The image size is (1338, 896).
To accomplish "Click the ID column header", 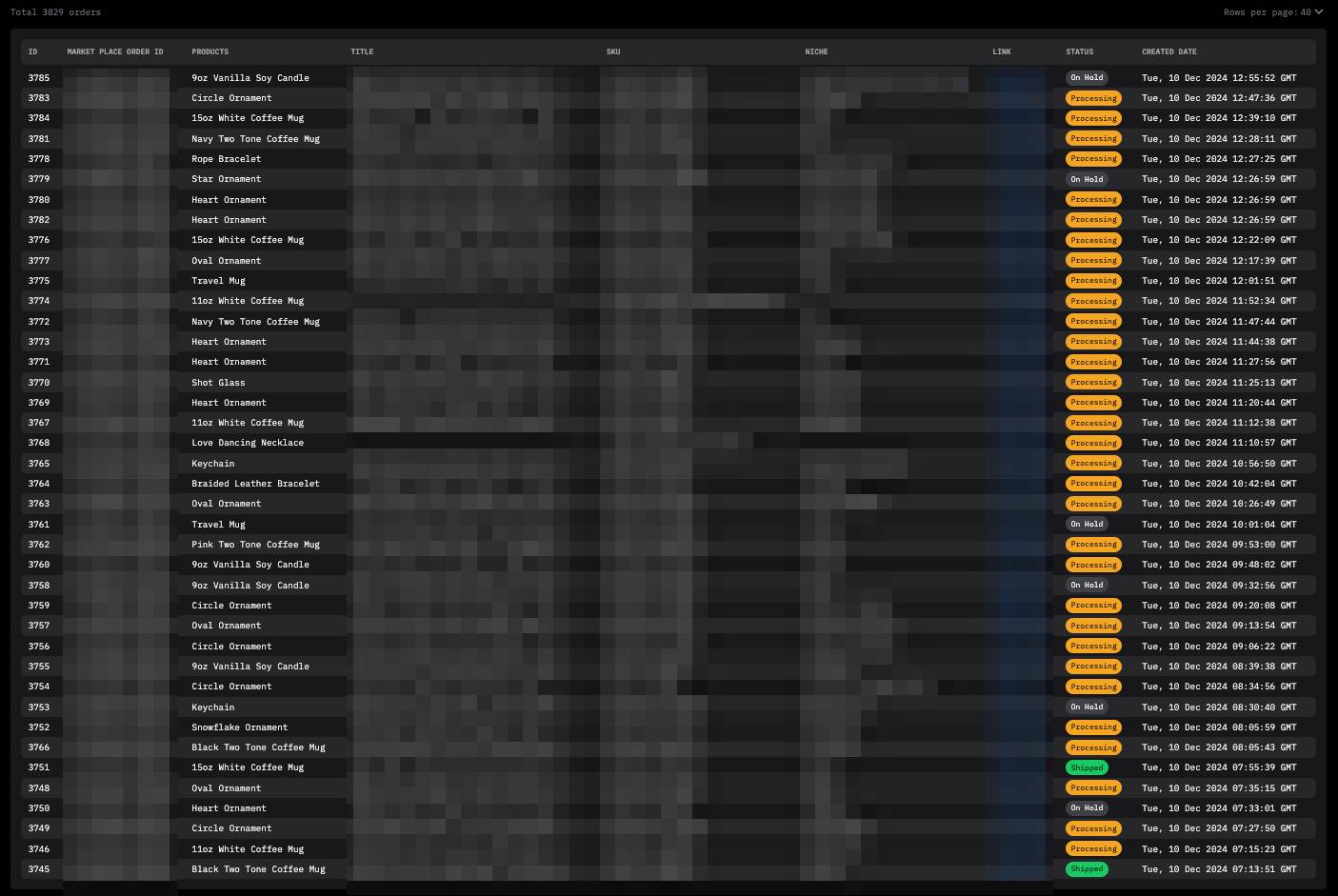I will pyautogui.click(x=32, y=51).
